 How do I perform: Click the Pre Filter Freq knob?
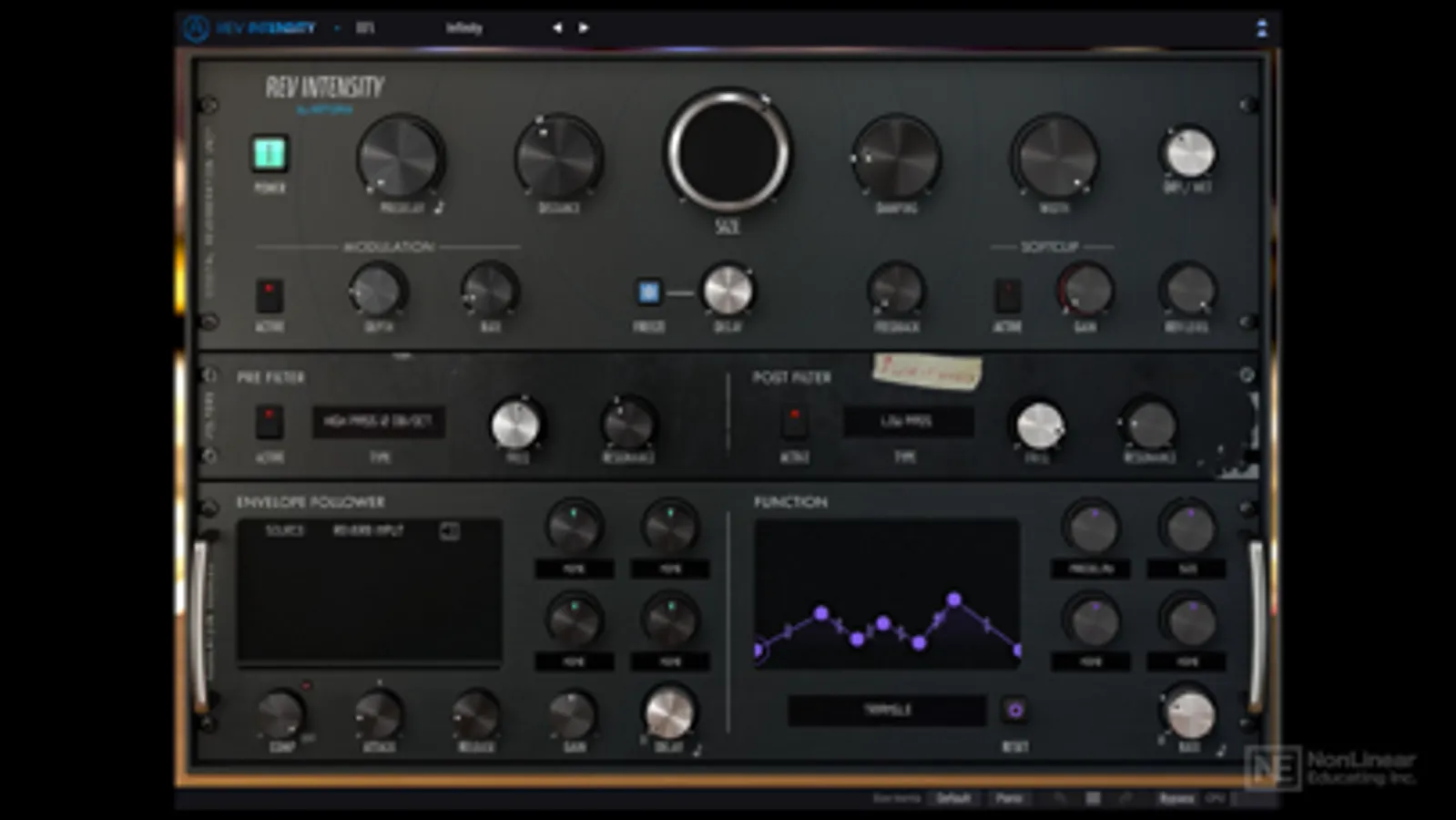(x=516, y=425)
